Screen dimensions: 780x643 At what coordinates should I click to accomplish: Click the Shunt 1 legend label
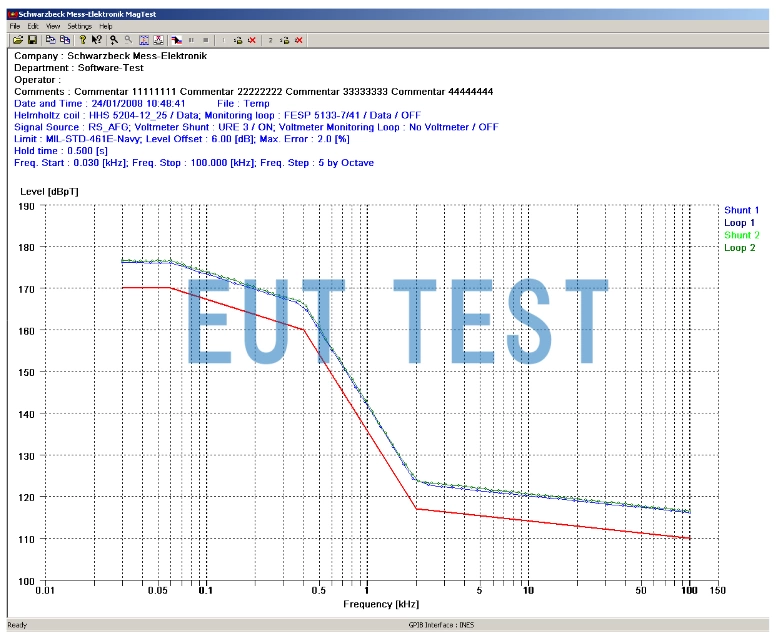(741, 210)
